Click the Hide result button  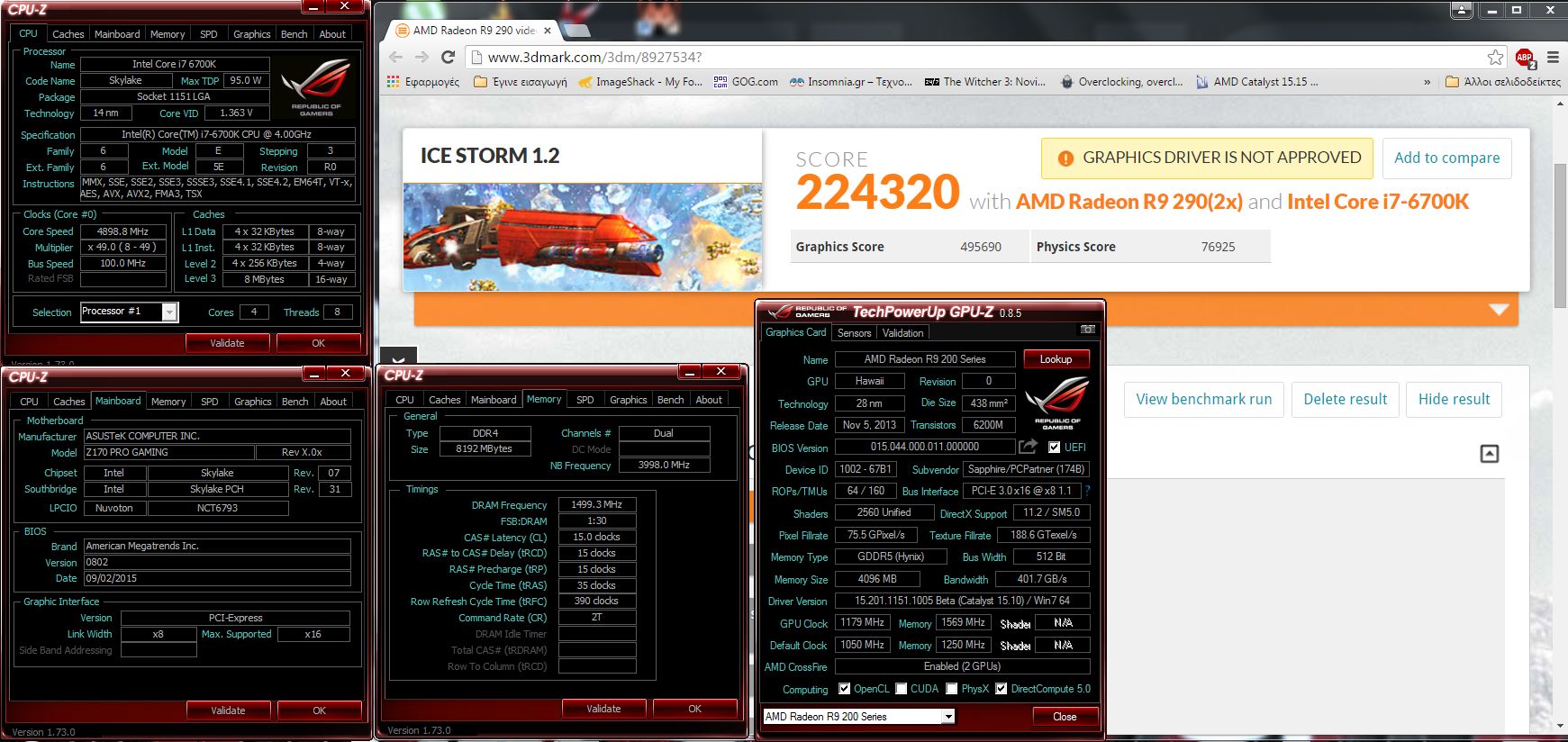coord(1454,399)
